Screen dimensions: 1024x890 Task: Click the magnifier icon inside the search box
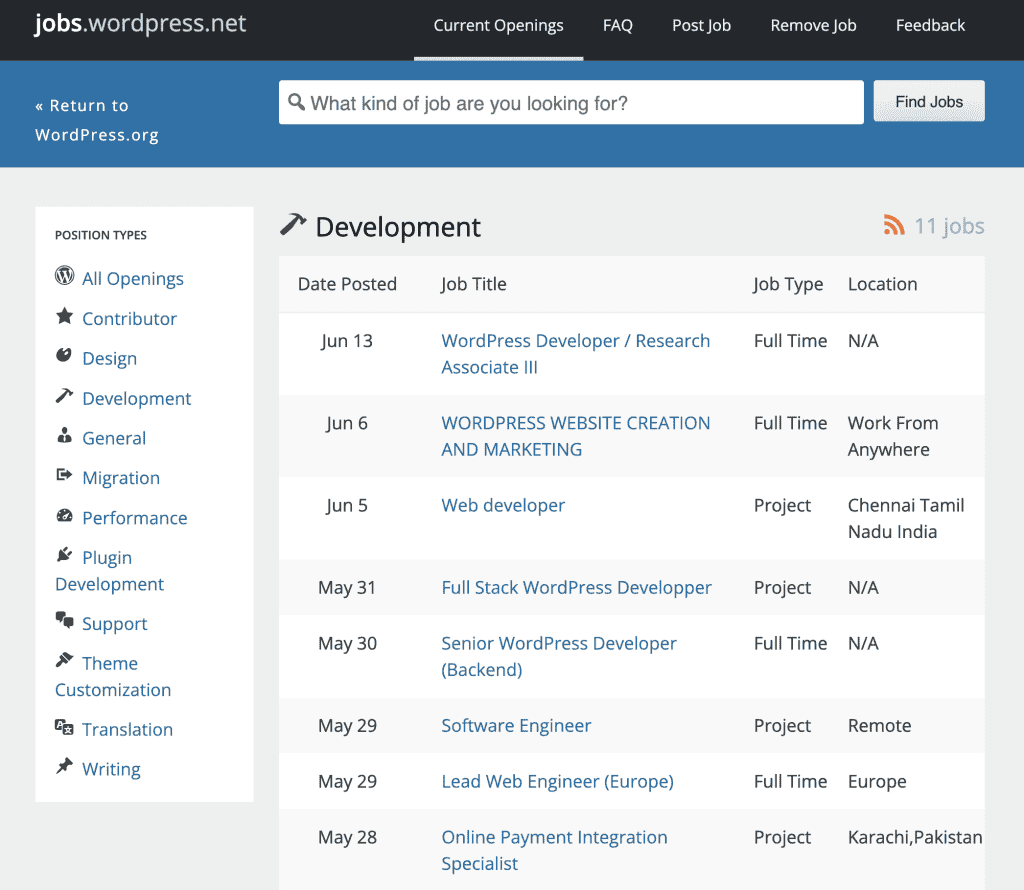(297, 101)
